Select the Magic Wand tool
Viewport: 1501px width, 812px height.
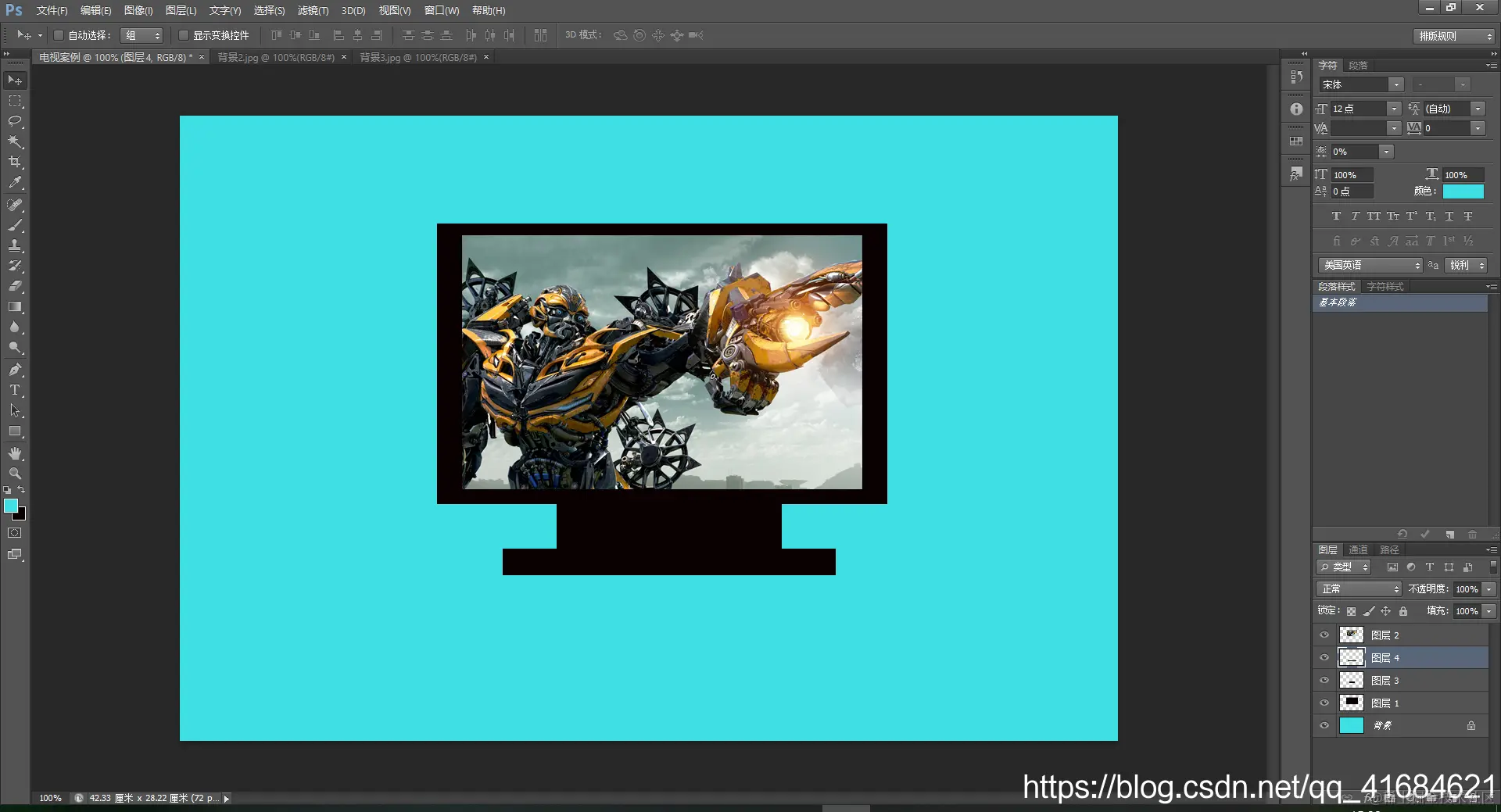pos(15,141)
